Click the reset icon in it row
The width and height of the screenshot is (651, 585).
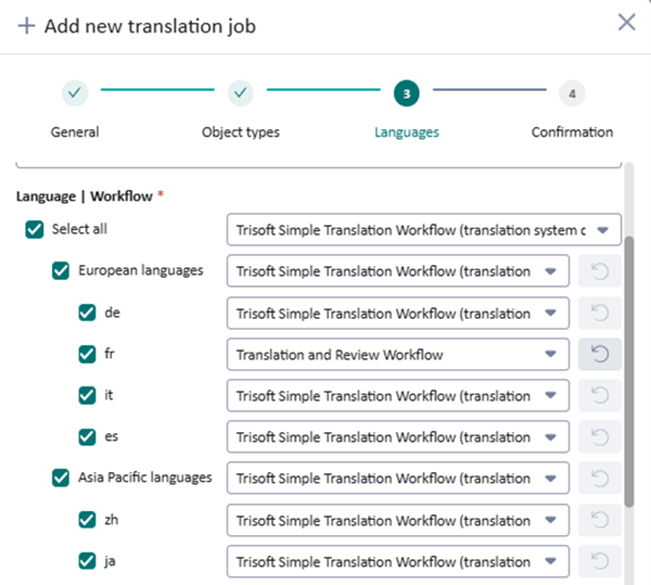(600, 396)
